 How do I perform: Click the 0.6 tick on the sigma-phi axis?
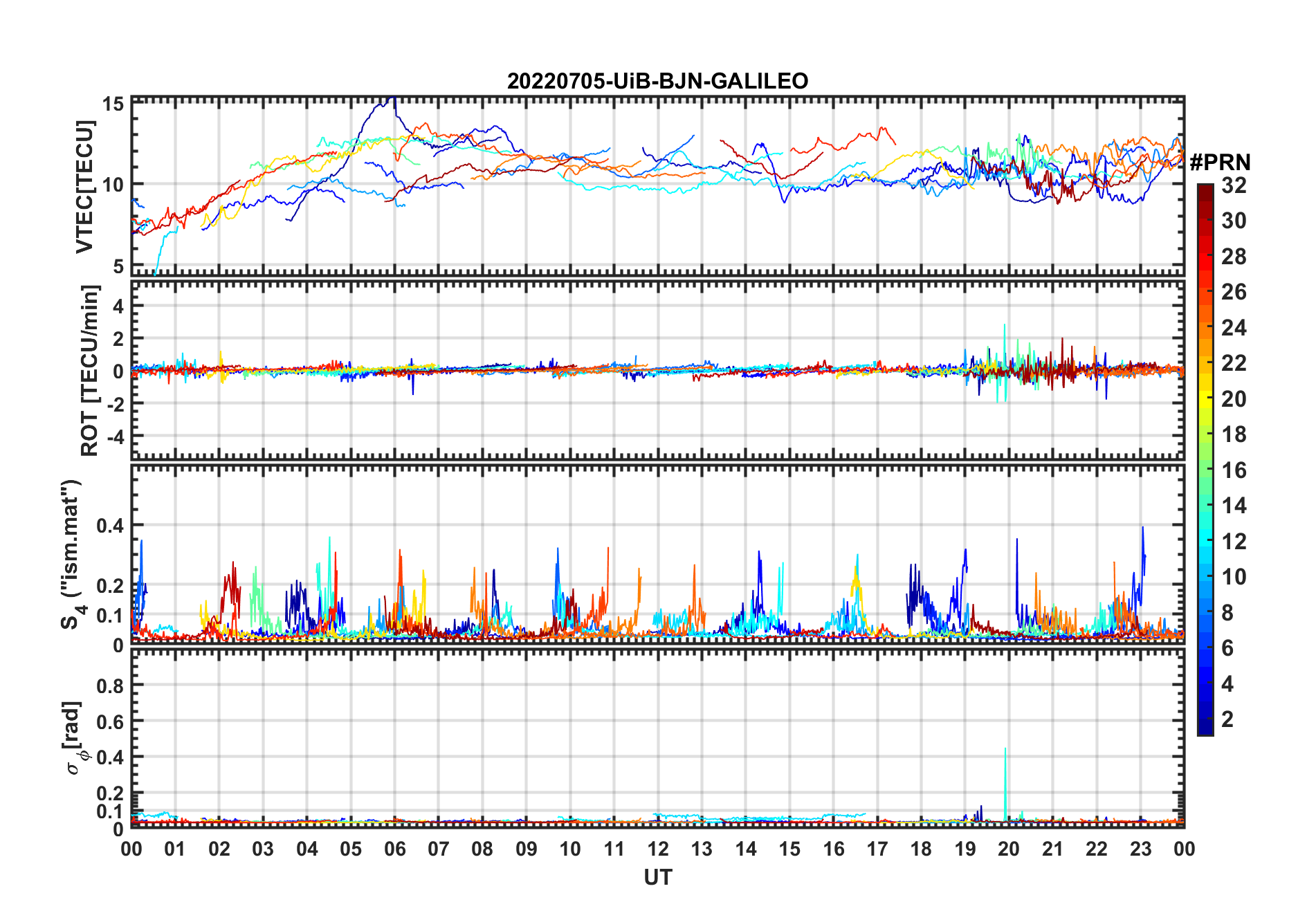tap(111, 721)
